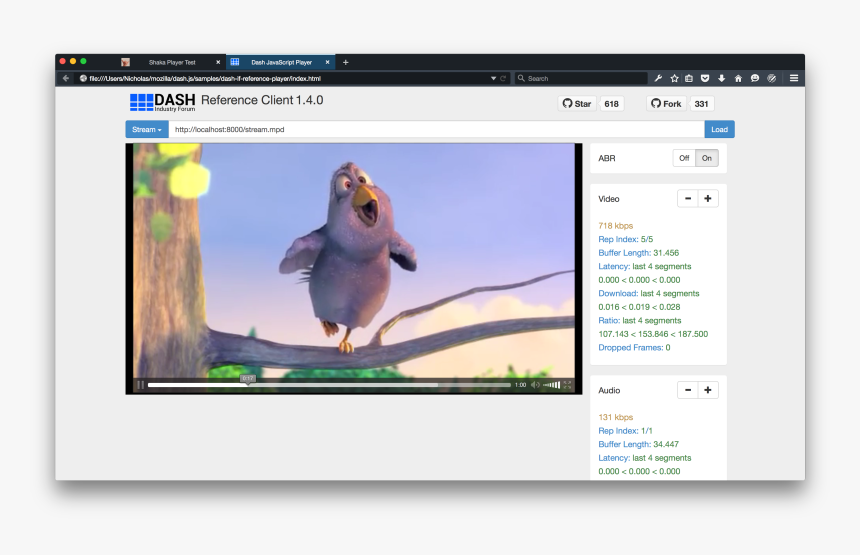Open the developer tools wrench icon

click(x=658, y=78)
